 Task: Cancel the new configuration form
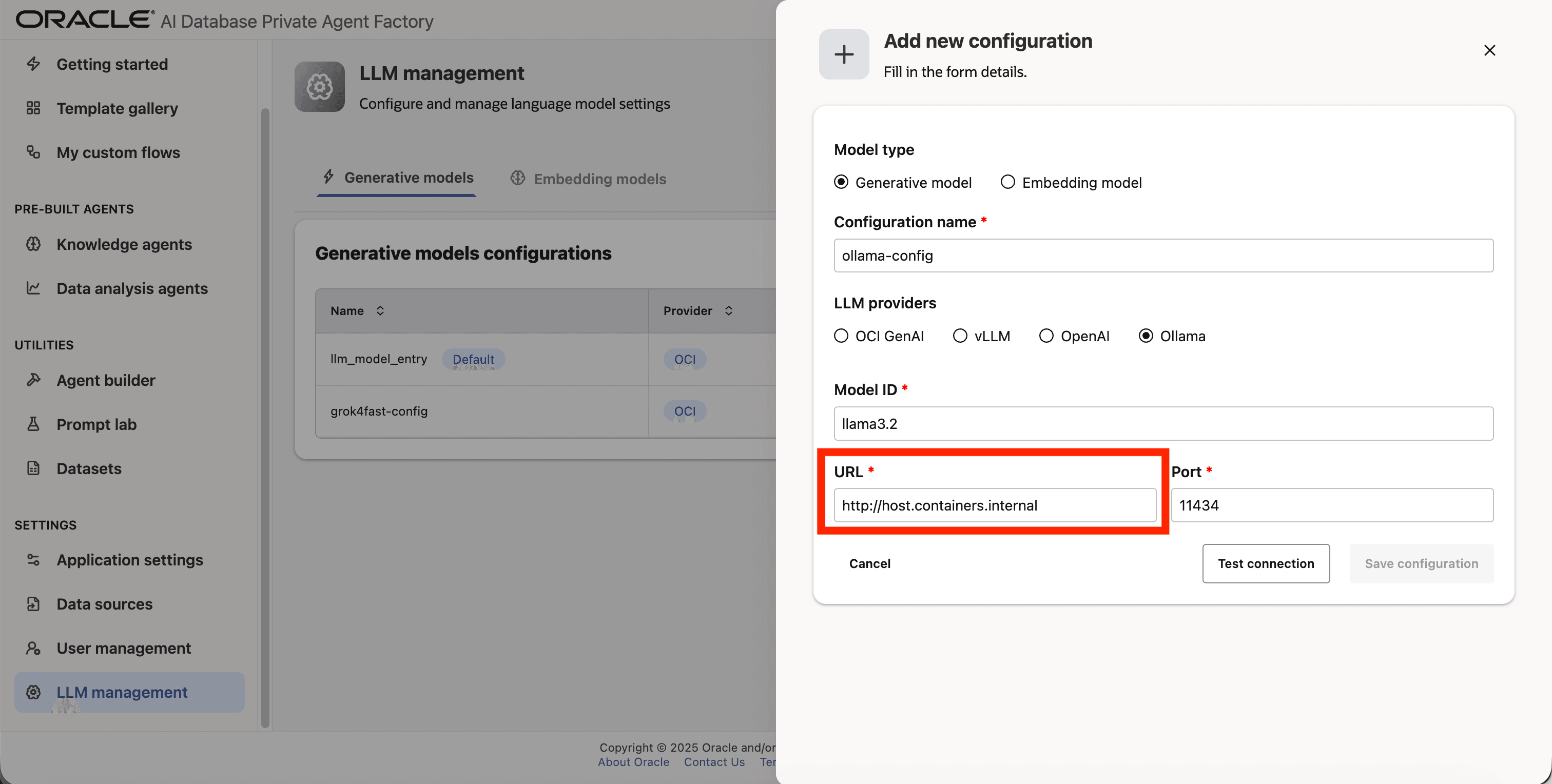pos(869,563)
